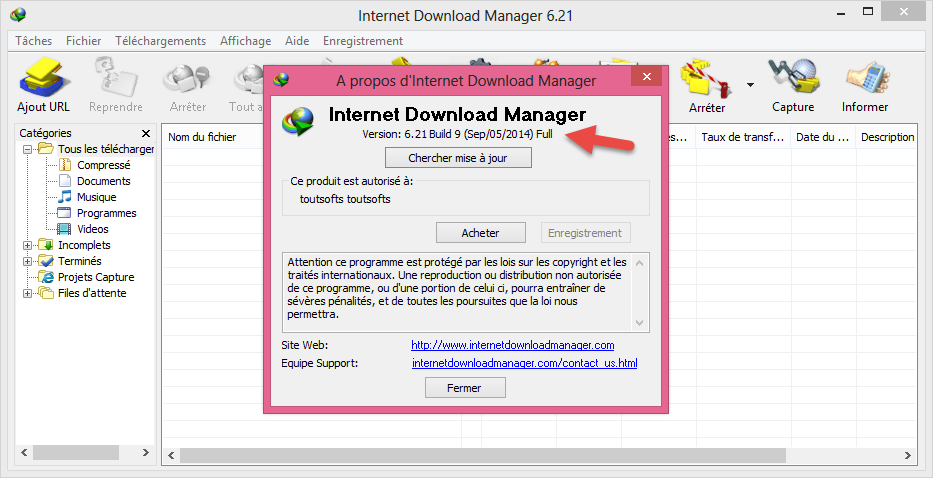This screenshot has width=933, height=478.
Task: Click Taux de transf... column header
Action: tap(743, 137)
